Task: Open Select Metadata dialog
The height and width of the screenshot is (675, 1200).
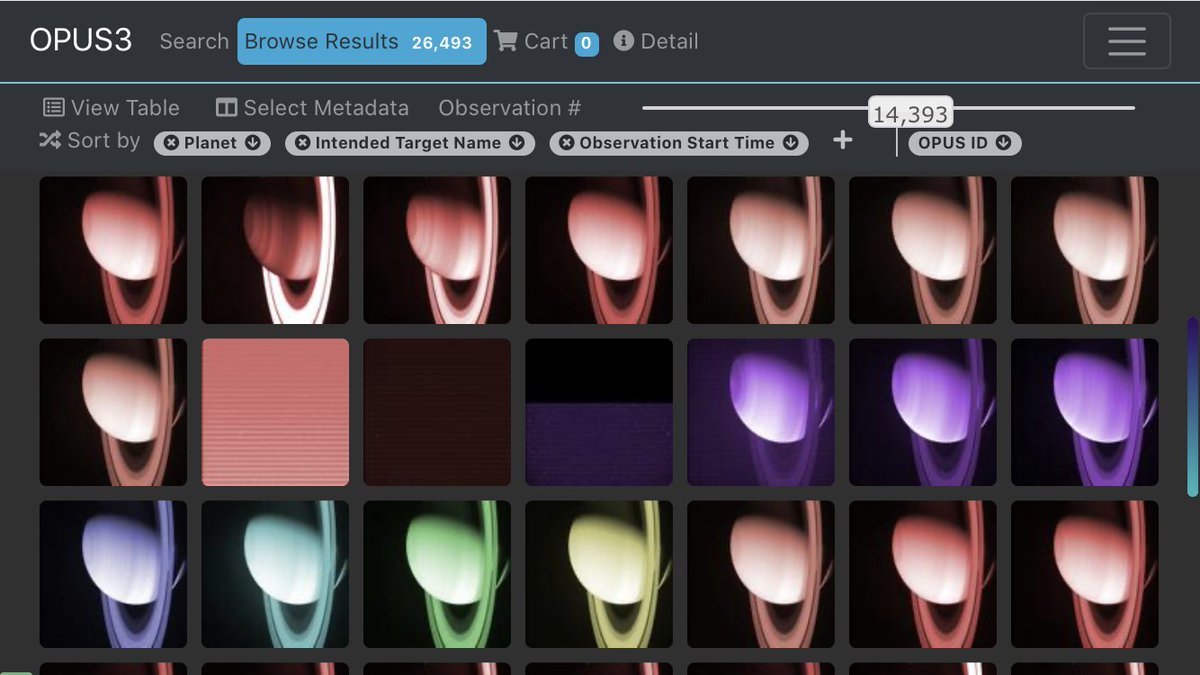Action: [x=312, y=108]
